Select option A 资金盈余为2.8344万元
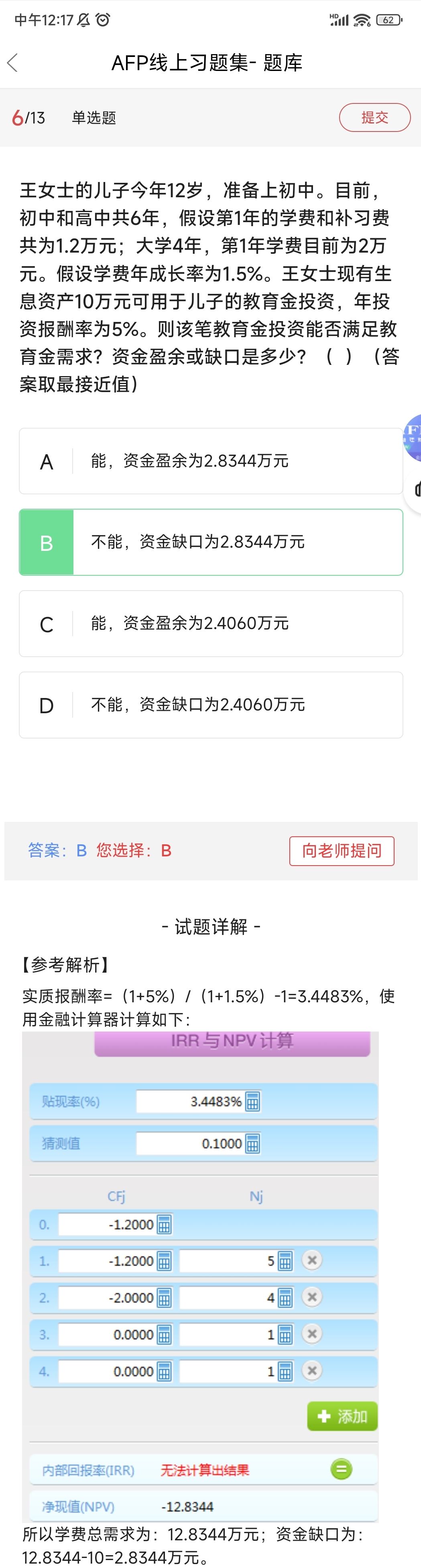The height and width of the screenshot is (1568, 421). pyautogui.click(x=211, y=461)
